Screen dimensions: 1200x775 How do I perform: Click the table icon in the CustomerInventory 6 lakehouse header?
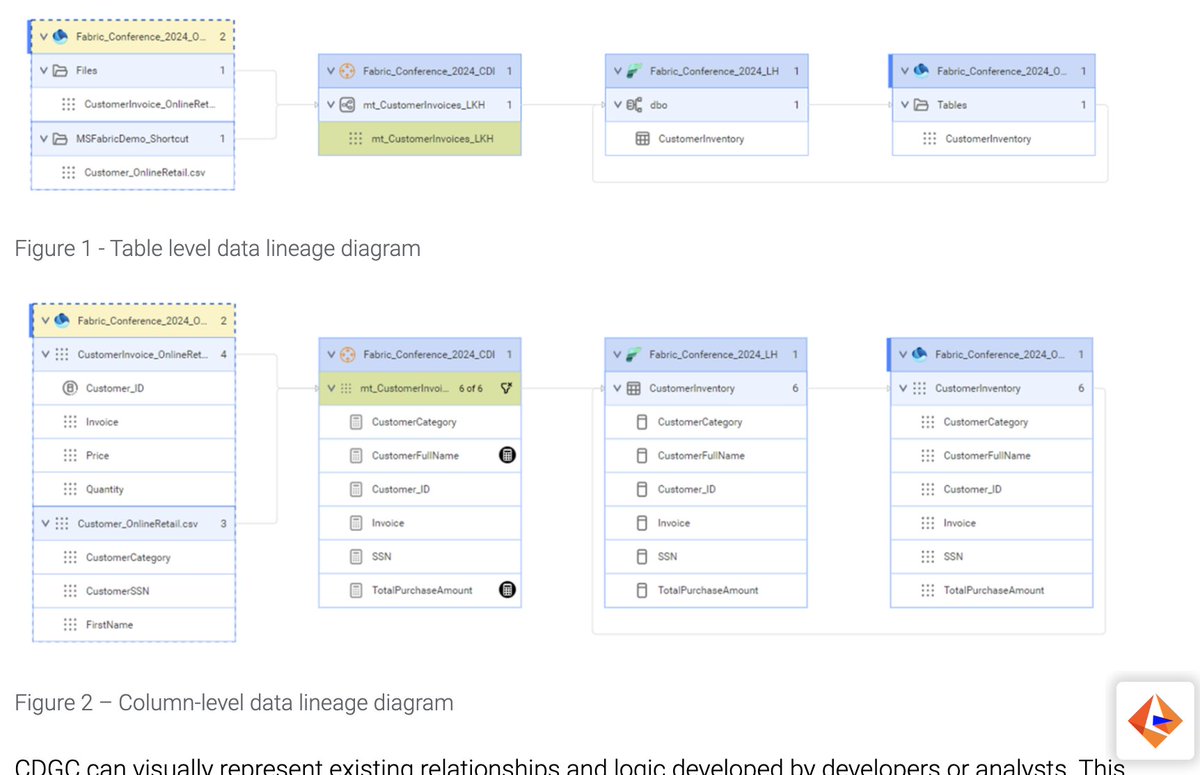[633, 388]
